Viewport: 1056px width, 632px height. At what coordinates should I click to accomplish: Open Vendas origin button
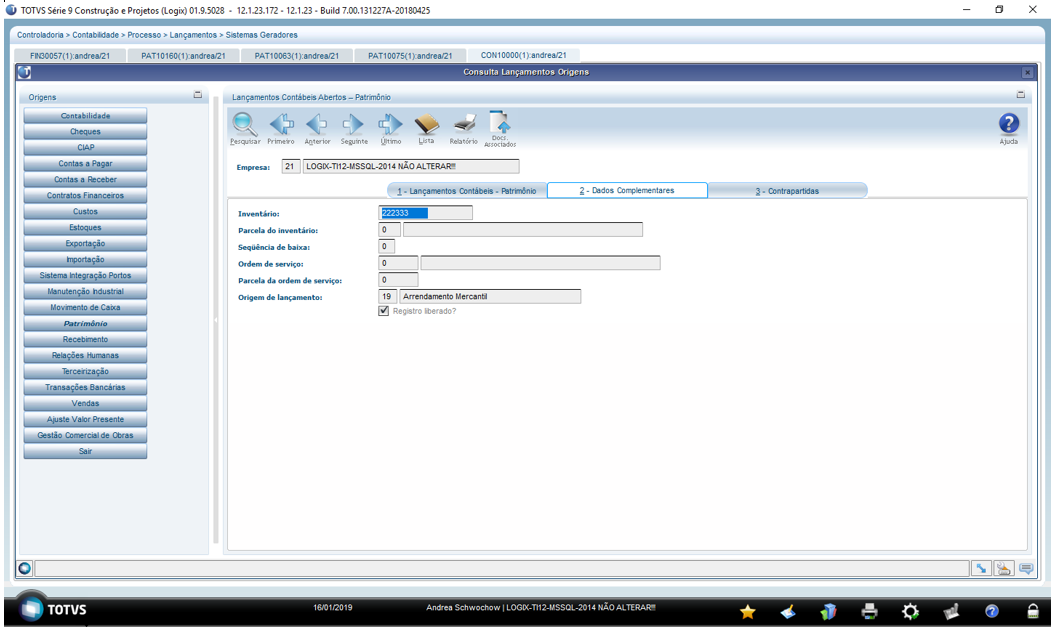coord(86,404)
